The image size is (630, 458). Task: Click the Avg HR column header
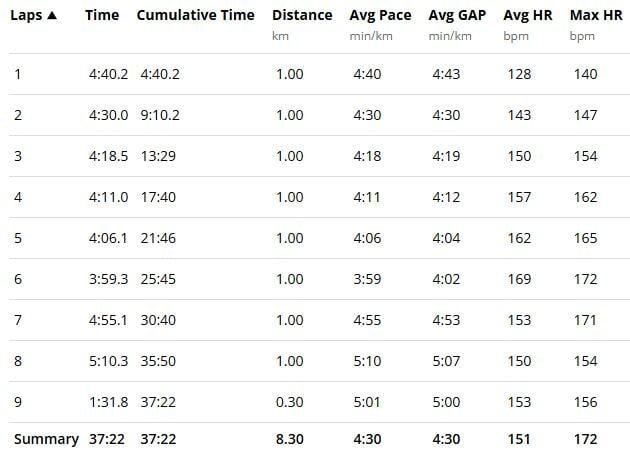(529, 16)
